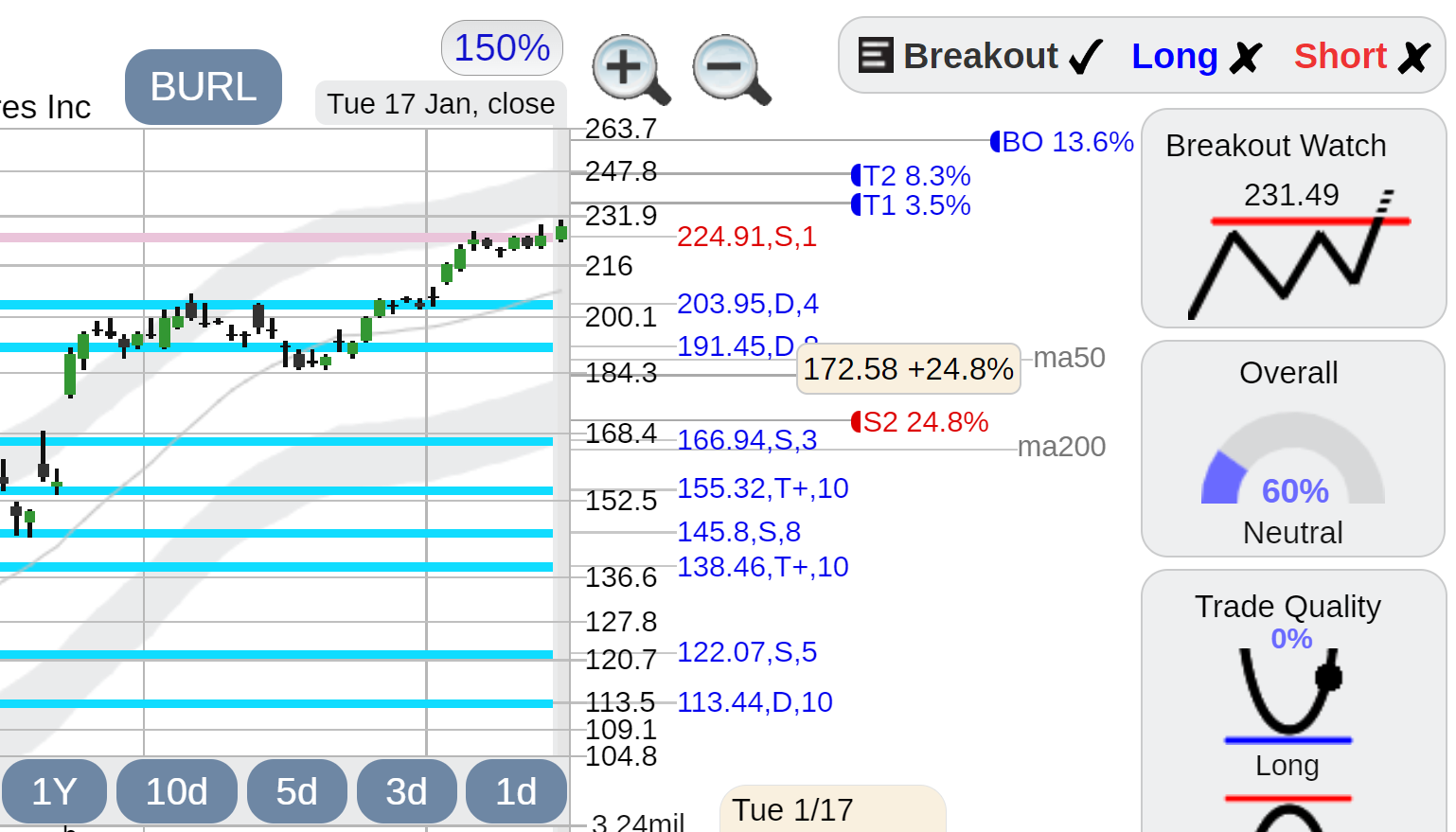Image resolution: width=1456 pixels, height=832 pixels.
Task: Expand the Tue 1/17 info panel
Action: coord(833,809)
